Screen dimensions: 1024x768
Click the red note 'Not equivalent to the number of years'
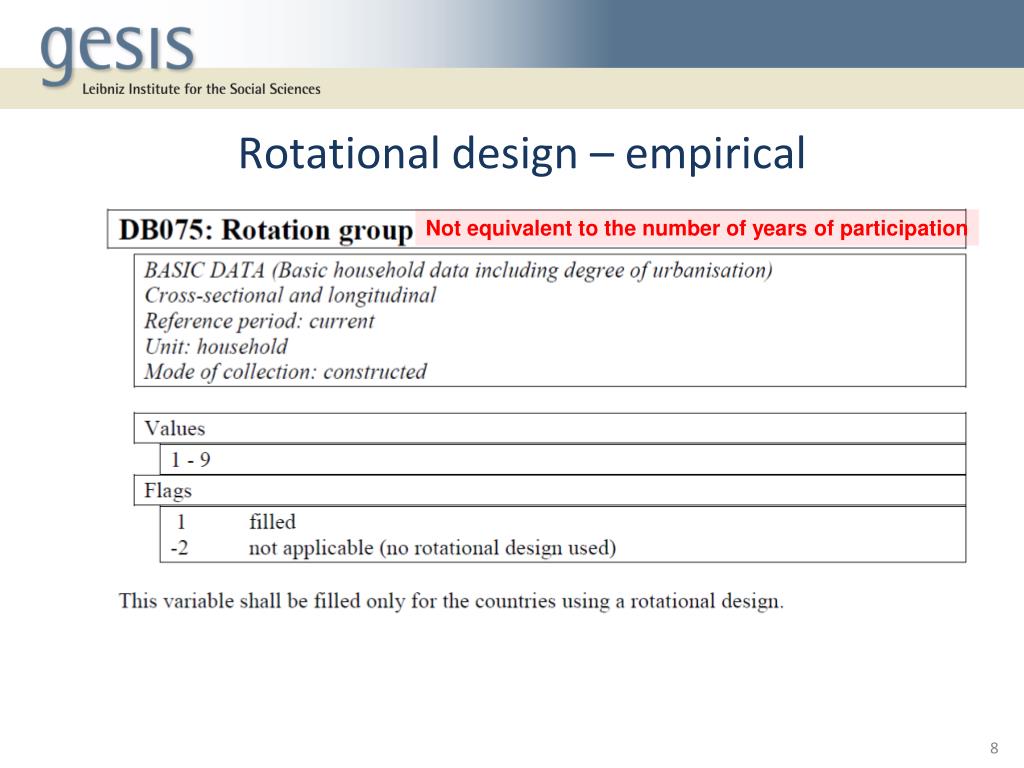(696, 228)
